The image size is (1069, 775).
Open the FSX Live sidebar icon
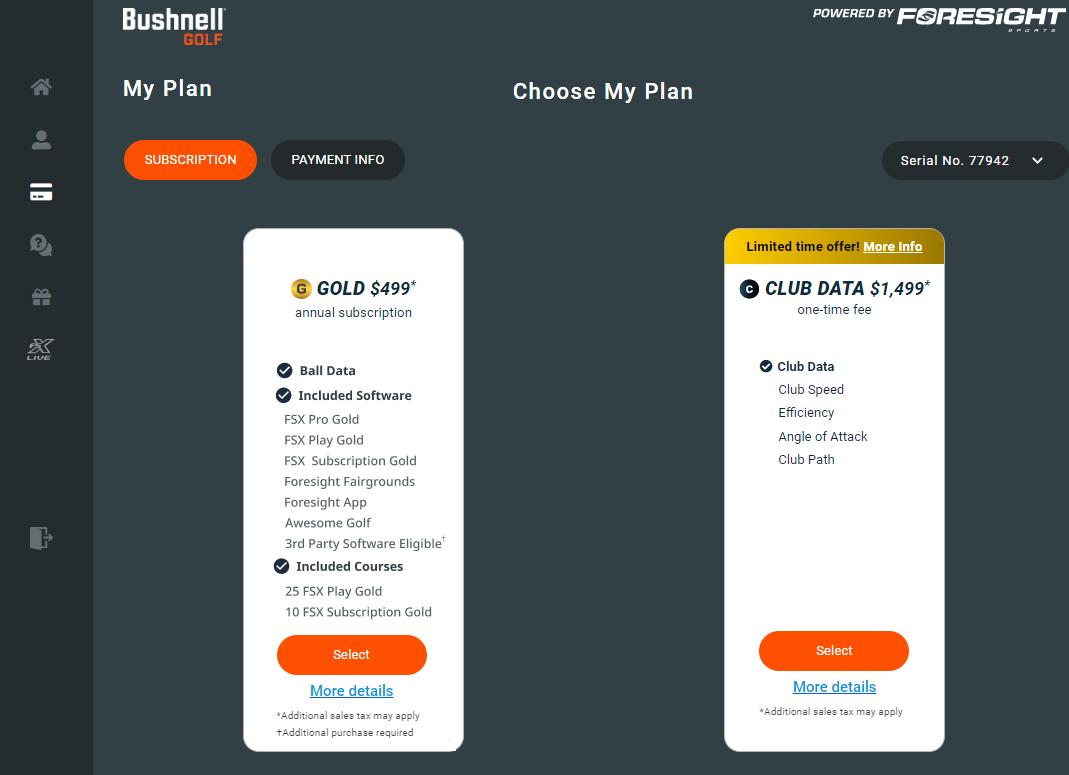tap(40, 349)
